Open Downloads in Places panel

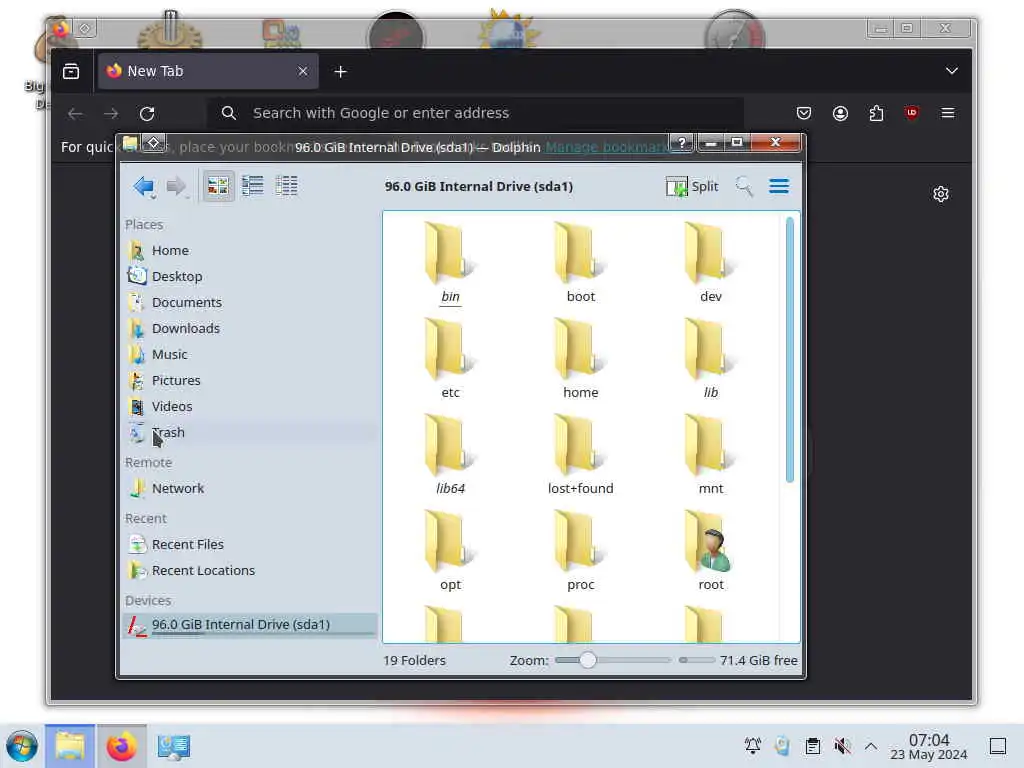[248, 328]
